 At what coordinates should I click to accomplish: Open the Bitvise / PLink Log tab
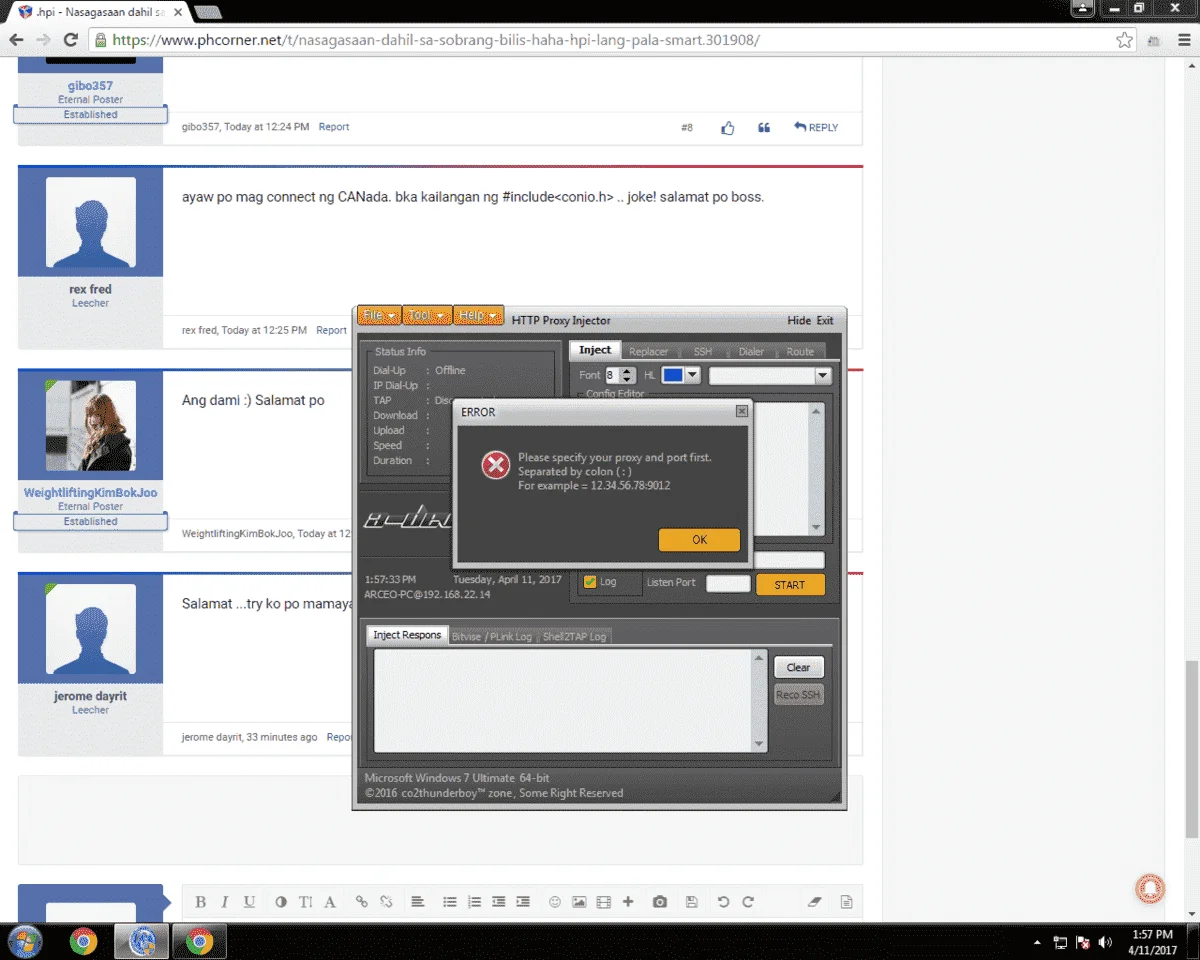pos(492,636)
